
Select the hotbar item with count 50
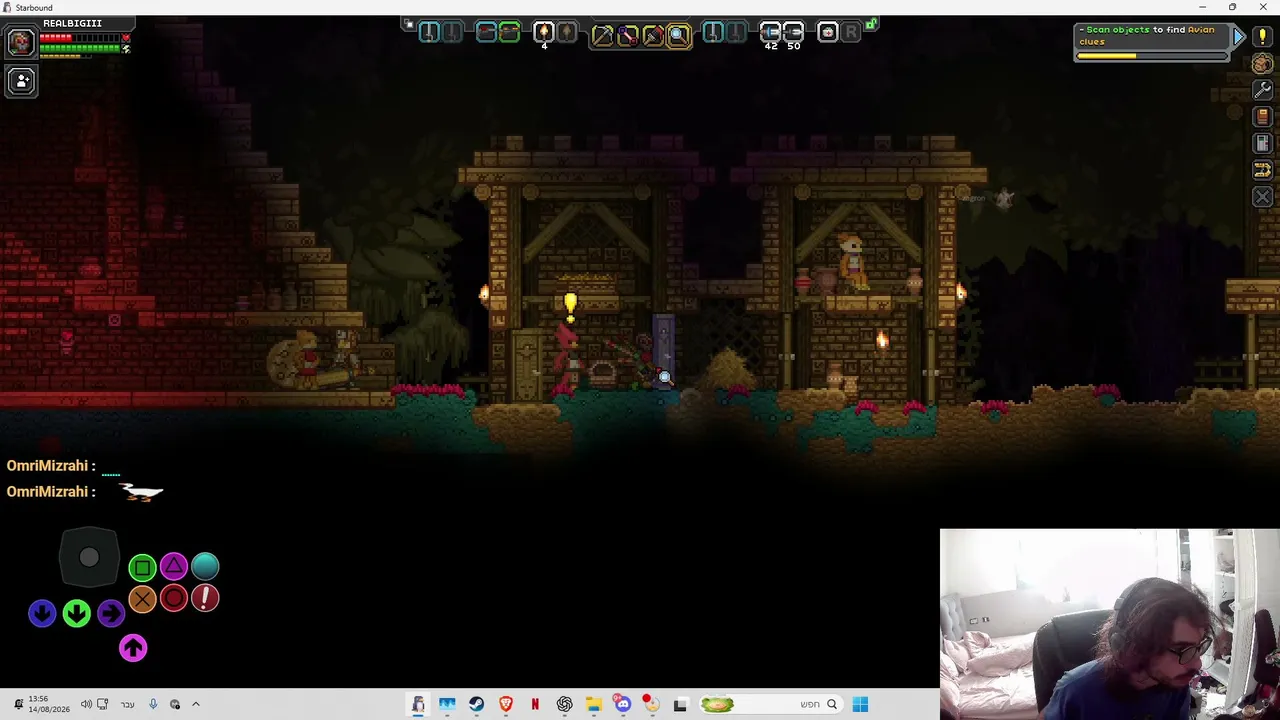pyautogui.click(x=793, y=34)
